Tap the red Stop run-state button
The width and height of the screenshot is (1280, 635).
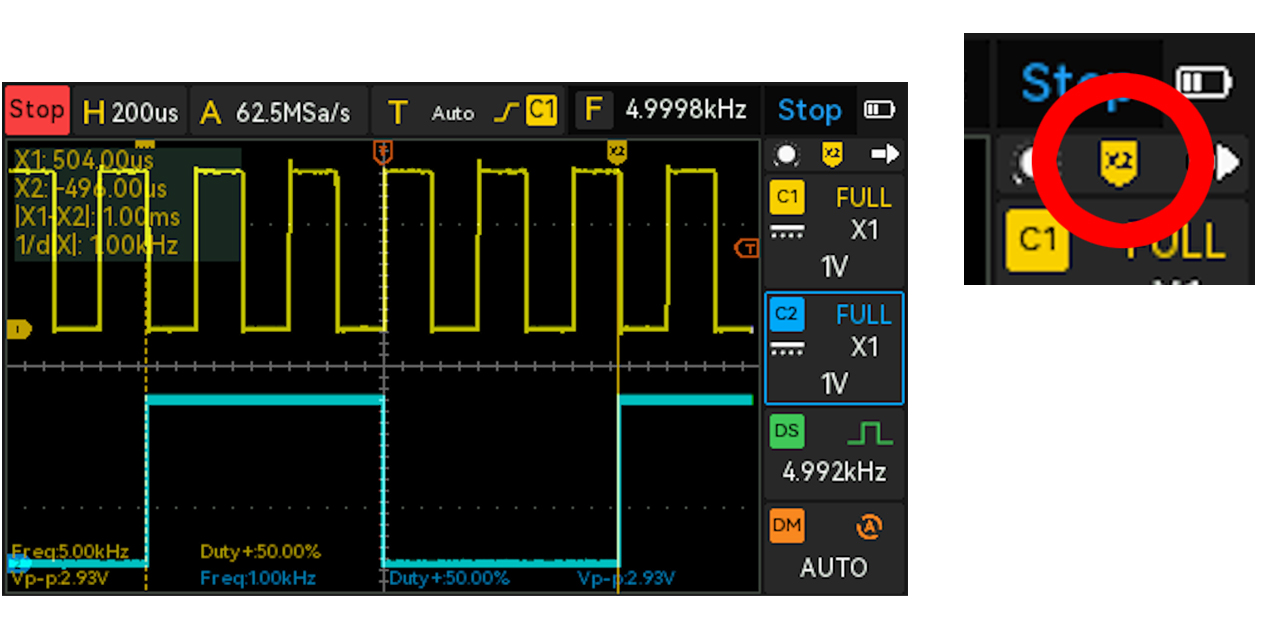[x=37, y=110]
